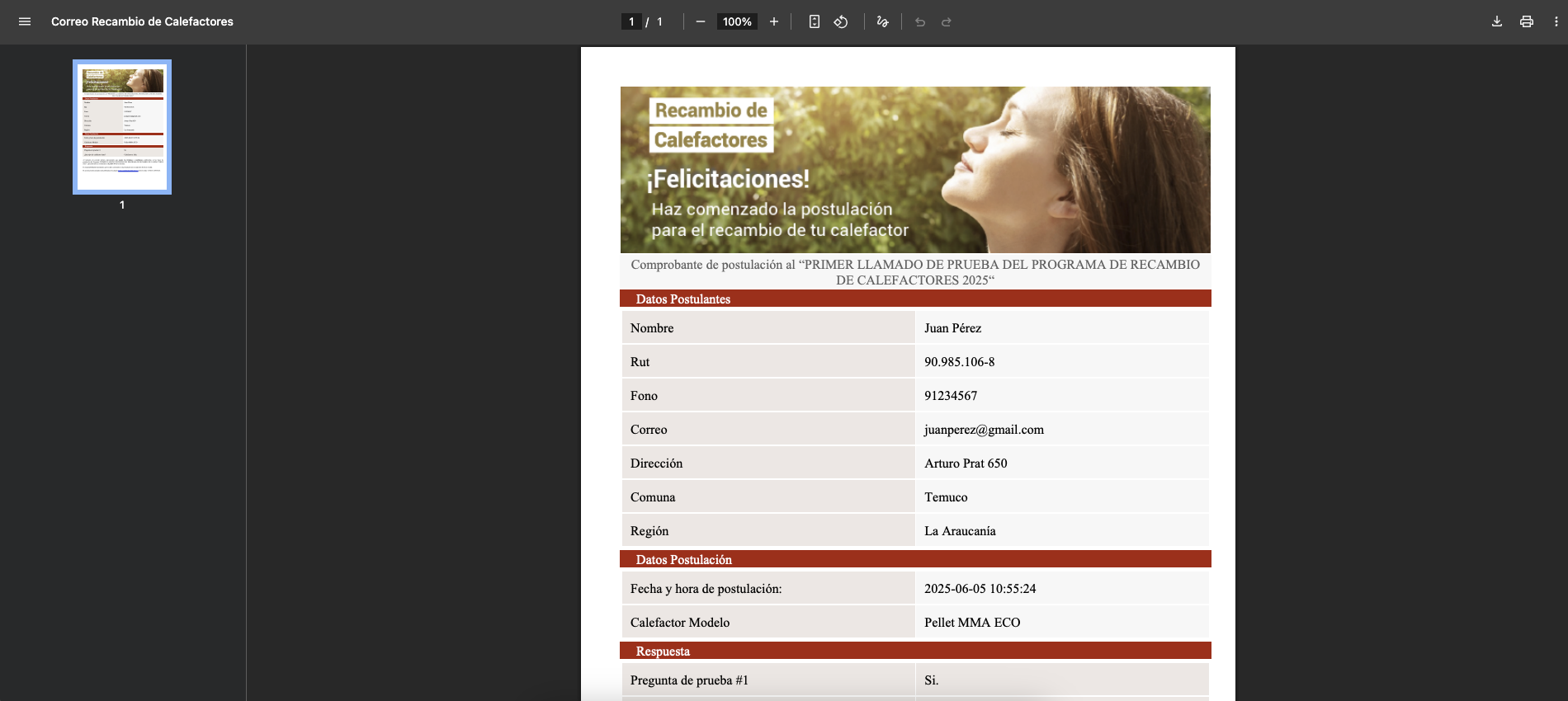Click the Calefactor Modelo label
Viewport: 1568px width, 701px height.
(x=680, y=623)
